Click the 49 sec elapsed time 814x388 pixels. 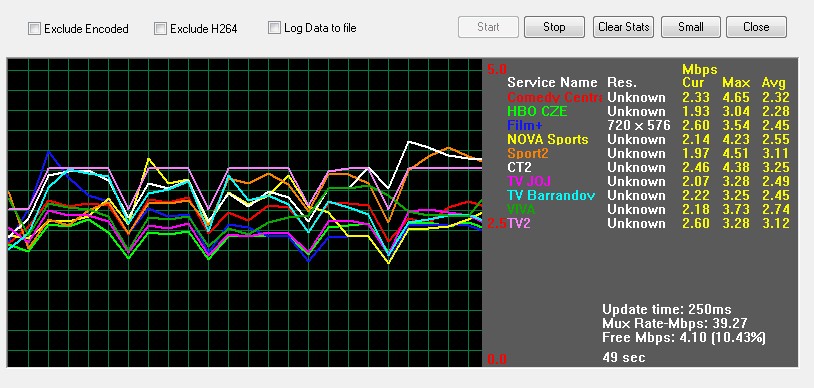[624, 357]
